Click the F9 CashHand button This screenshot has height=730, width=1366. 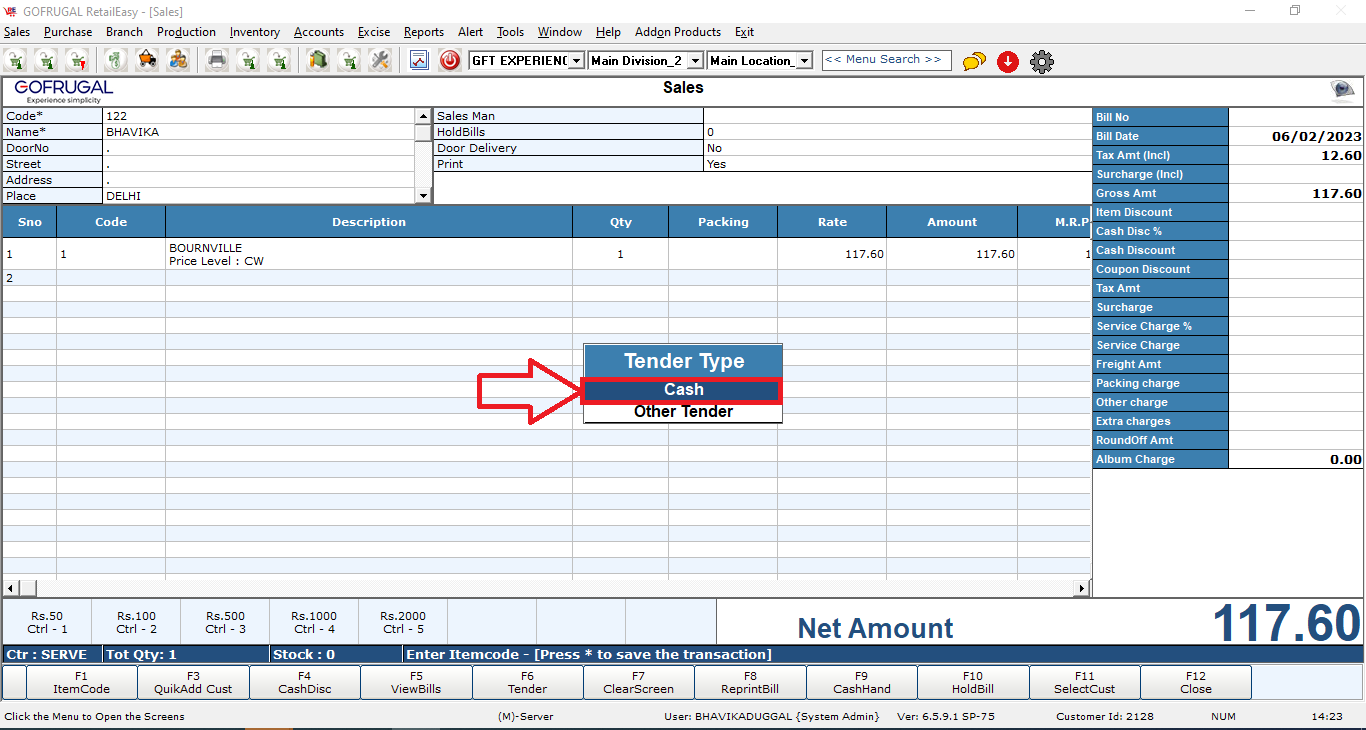861,683
